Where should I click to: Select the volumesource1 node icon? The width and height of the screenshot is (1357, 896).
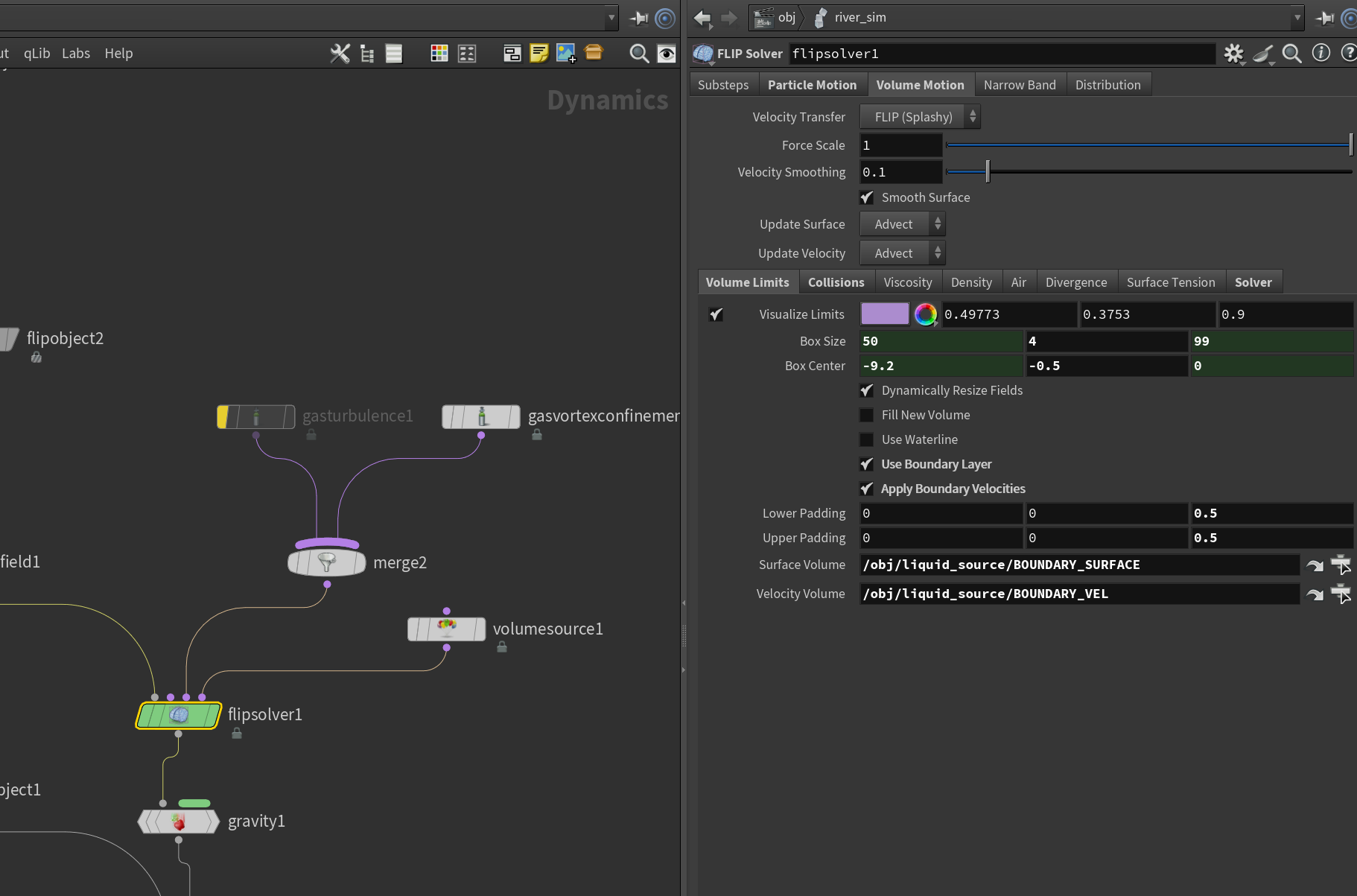coord(447,629)
